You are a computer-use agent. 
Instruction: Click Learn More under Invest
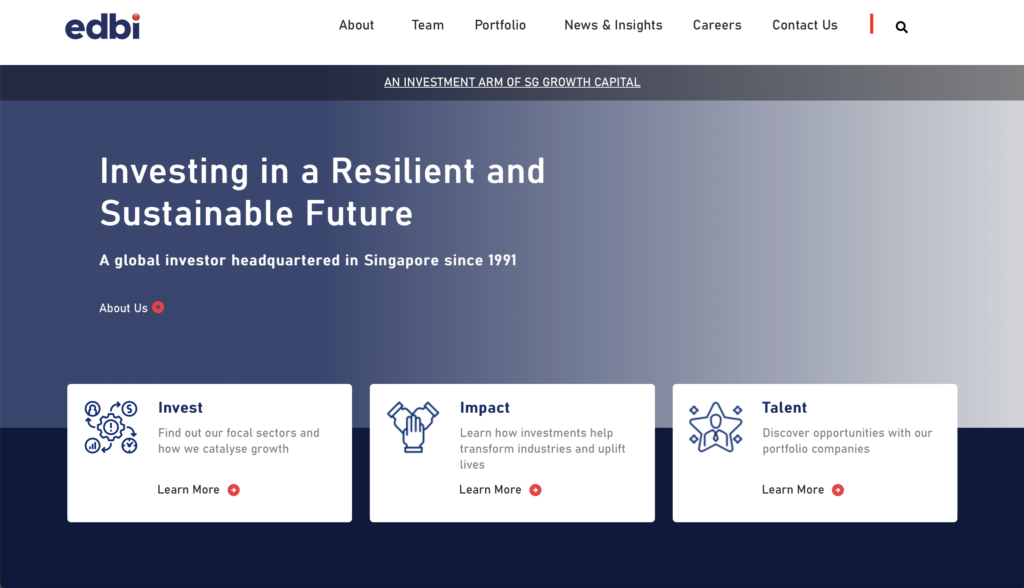click(188, 489)
